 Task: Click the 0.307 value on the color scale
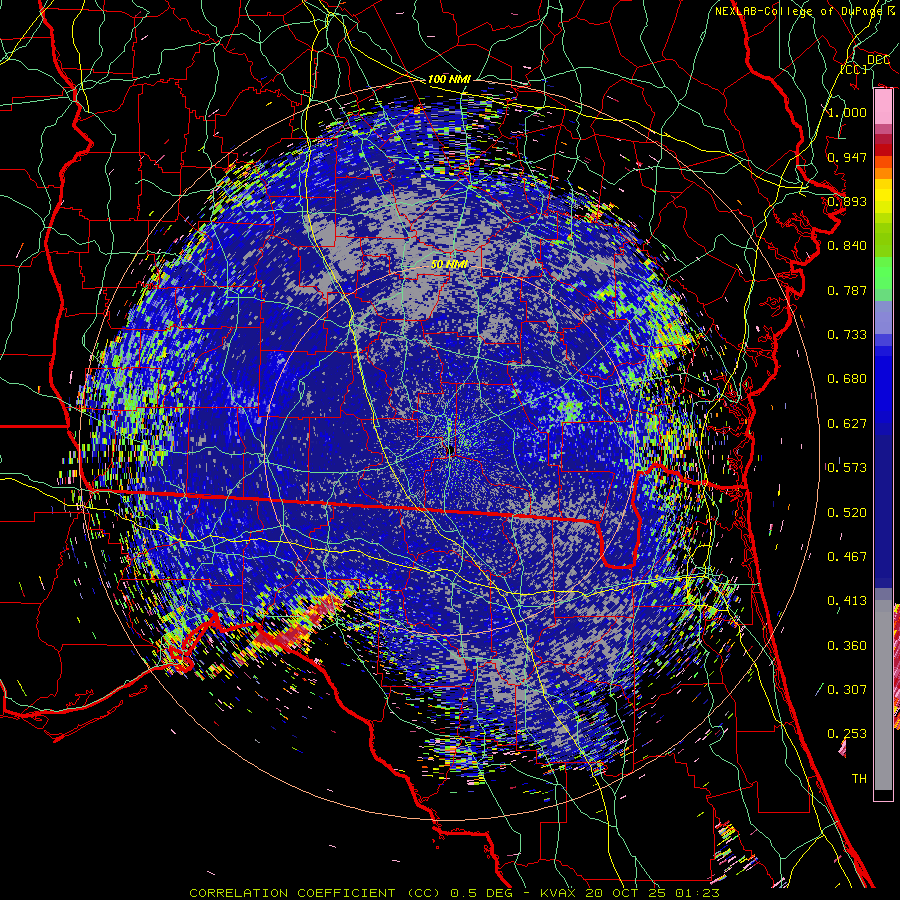(x=847, y=690)
